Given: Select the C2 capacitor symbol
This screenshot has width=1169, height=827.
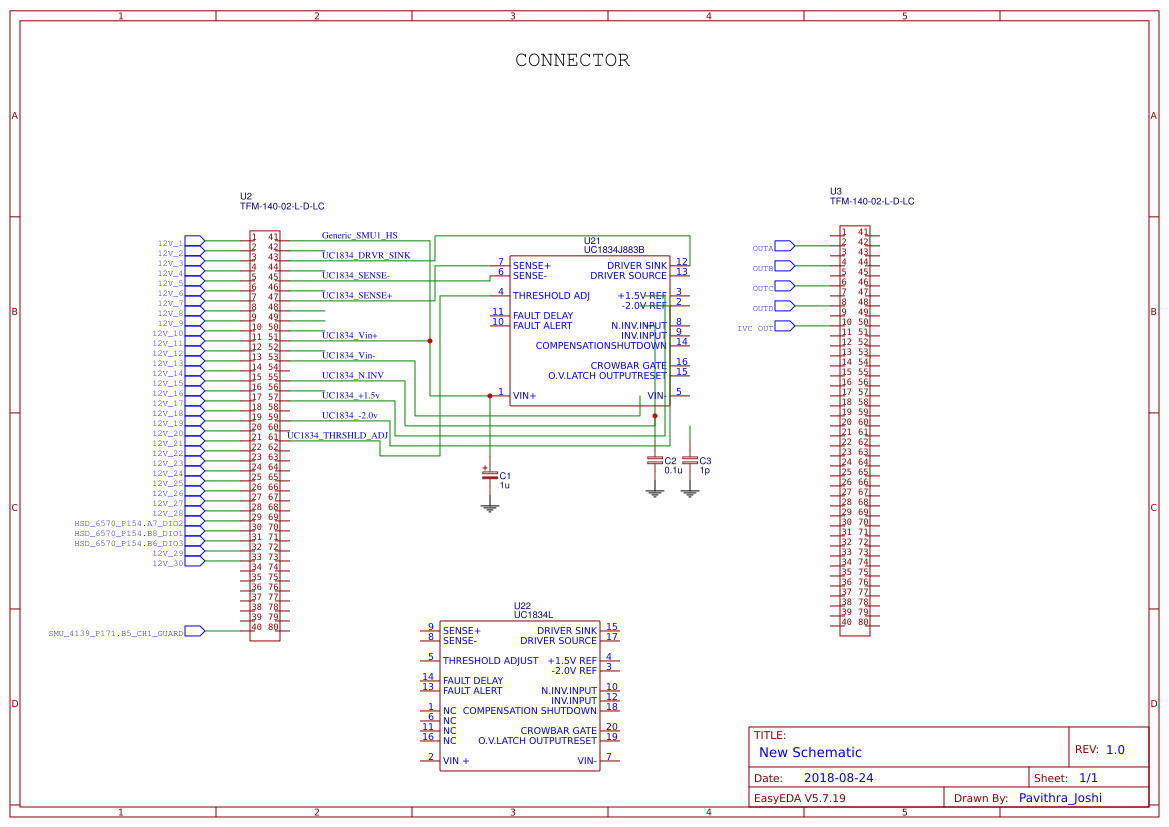Looking at the screenshot, I should [655, 461].
